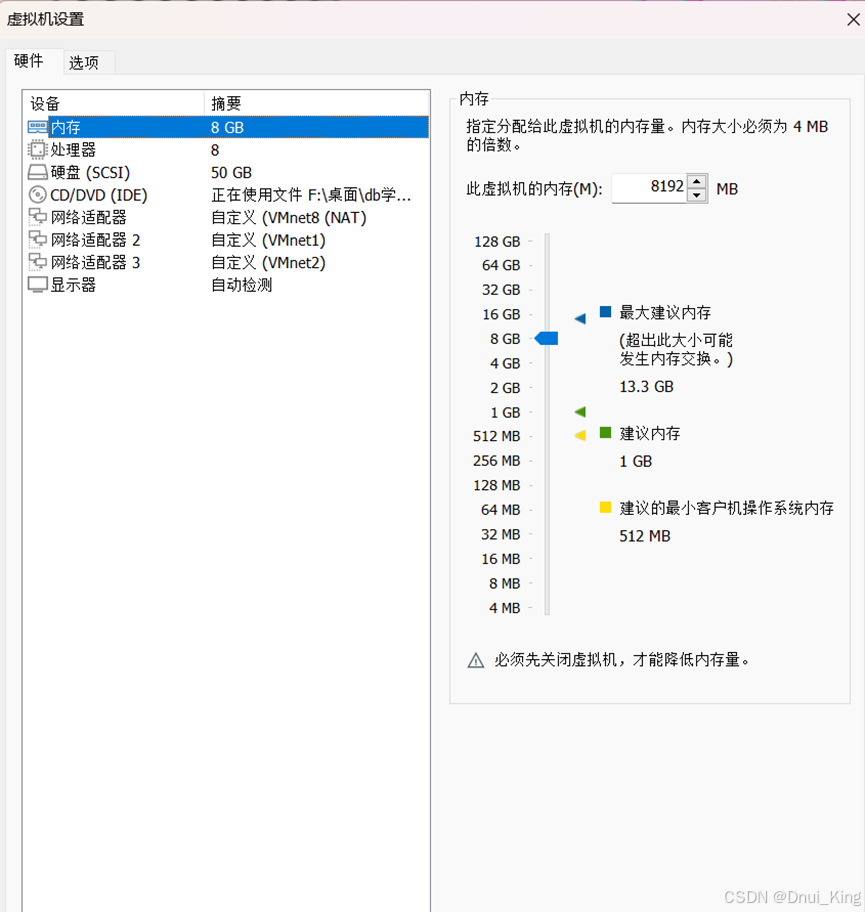The width and height of the screenshot is (865, 912).
Task: Select the 自定义 (VMnet8 (NAT) summary
Action: click(x=289, y=218)
